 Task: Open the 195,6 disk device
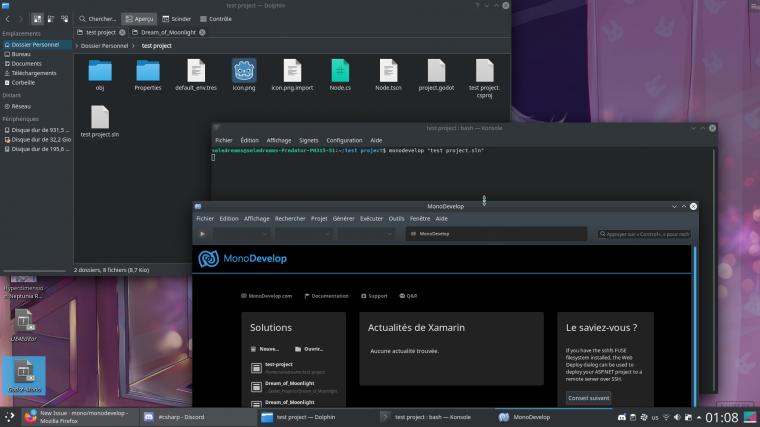(36, 149)
